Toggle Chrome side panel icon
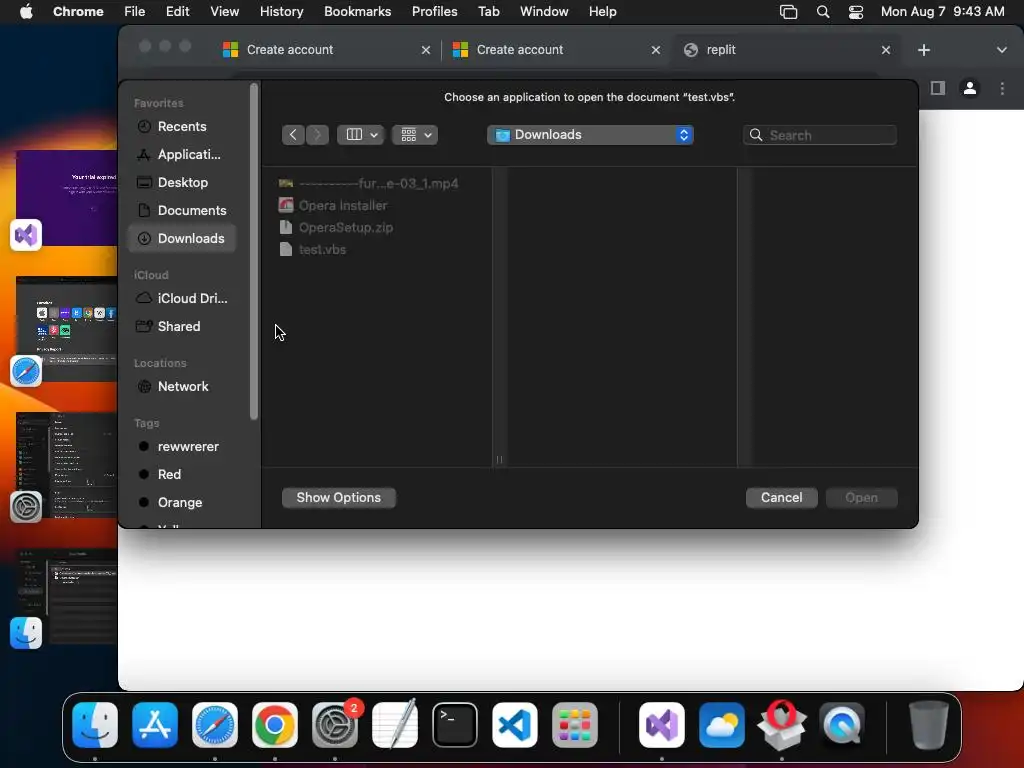This screenshot has width=1024, height=768. [938, 88]
